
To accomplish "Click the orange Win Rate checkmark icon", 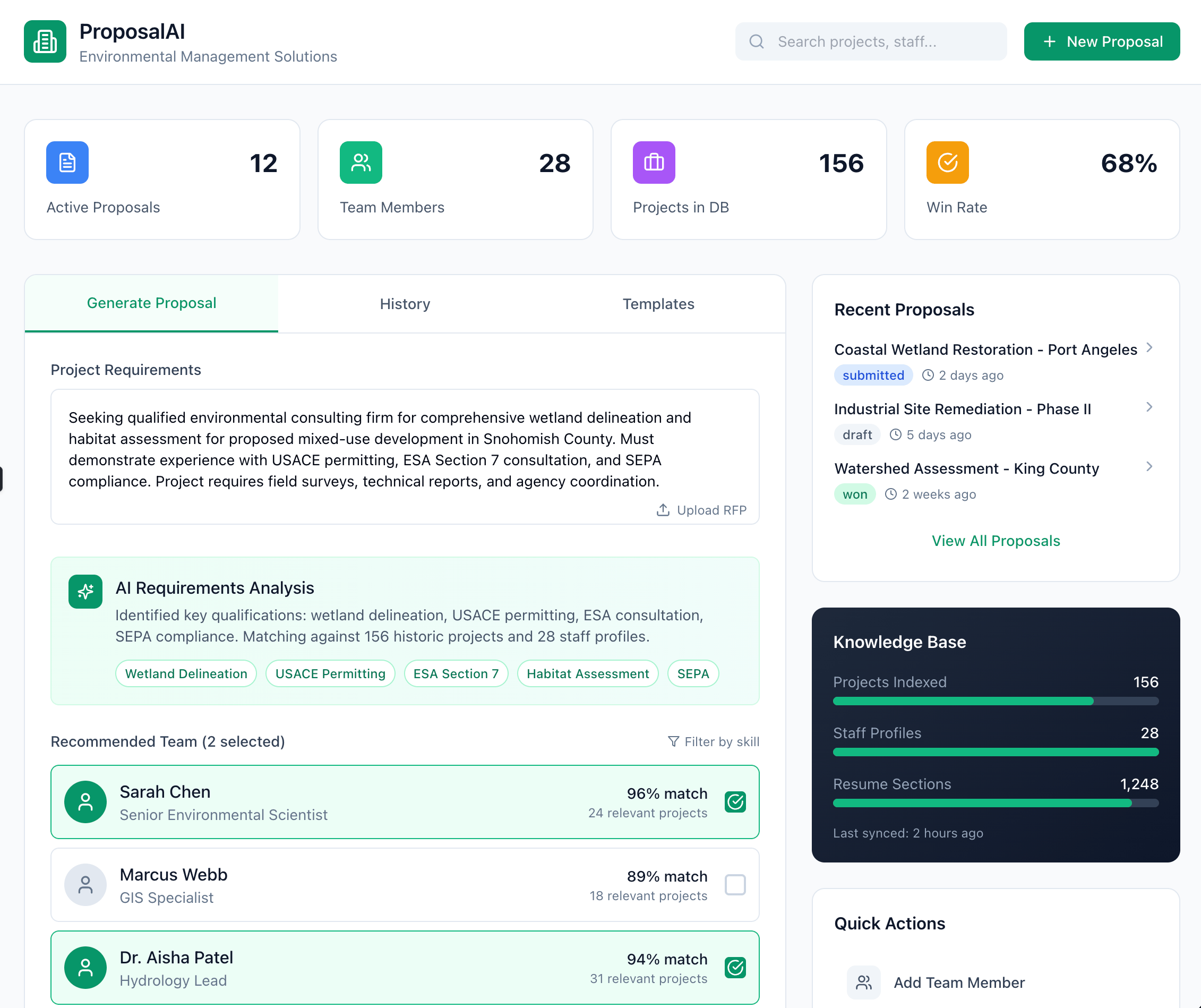I will (947, 163).
